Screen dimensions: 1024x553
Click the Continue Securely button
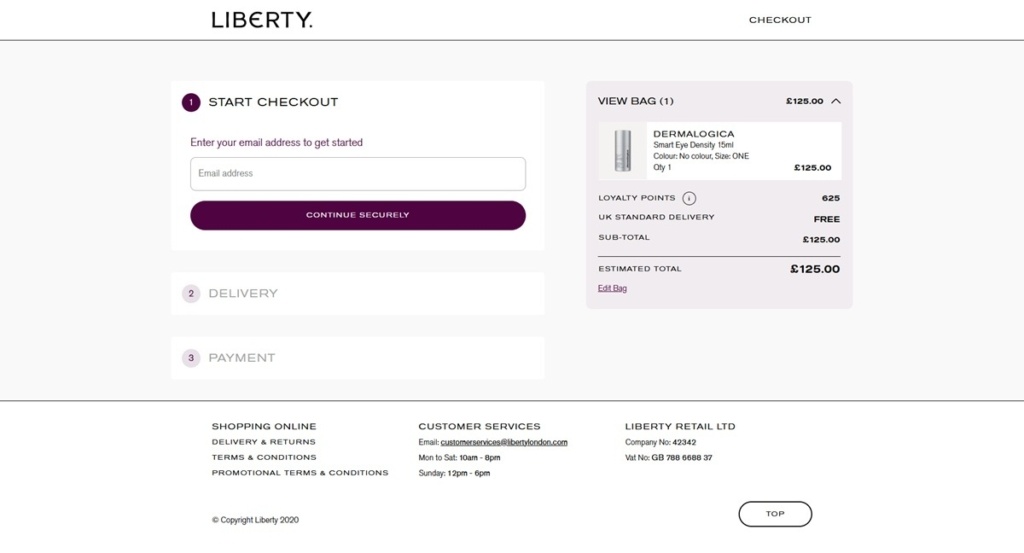pyautogui.click(x=358, y=215)
